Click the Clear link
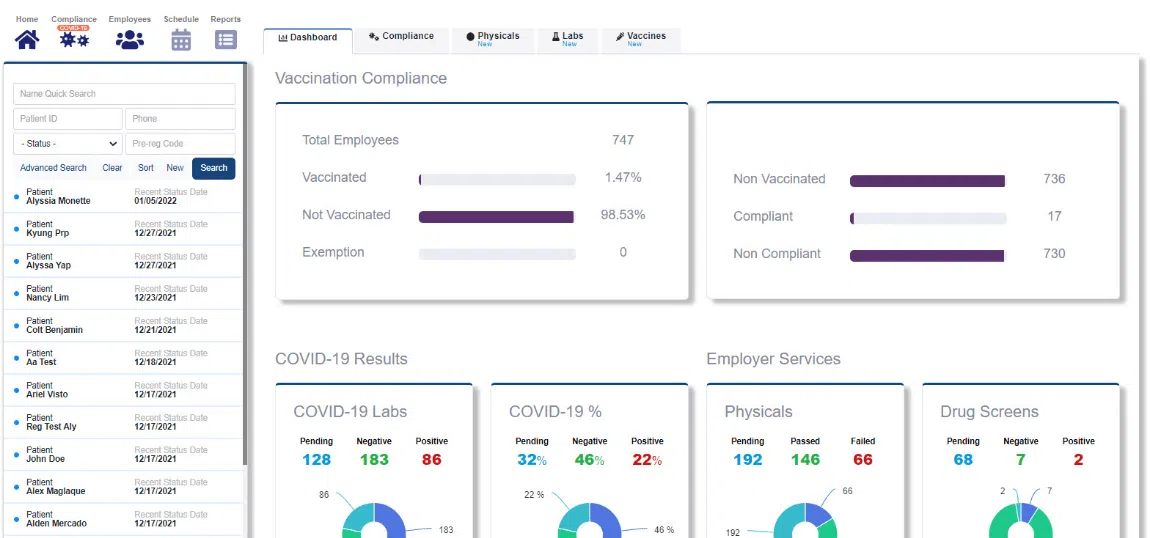Viewport: 1150px width, 538px height. point(112,168)
